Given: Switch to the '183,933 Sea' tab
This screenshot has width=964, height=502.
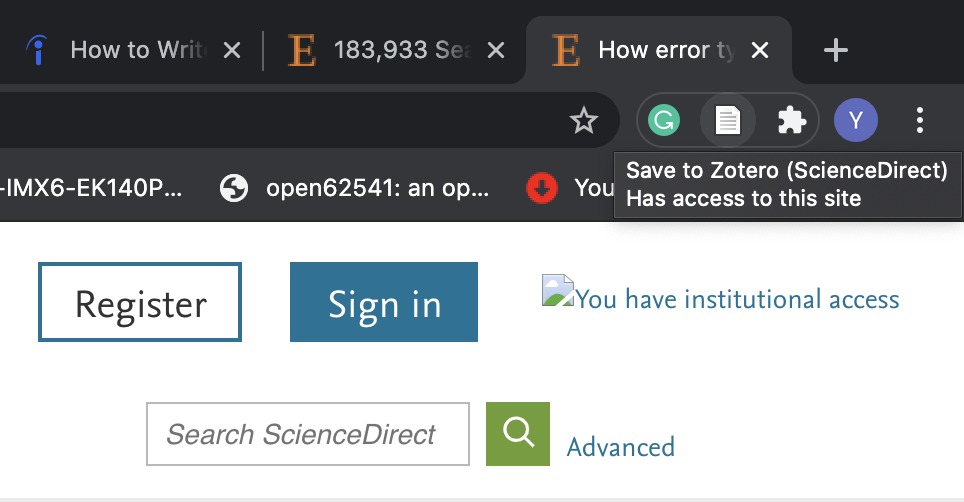Looking at the screenshot, I should pos(390,50).
